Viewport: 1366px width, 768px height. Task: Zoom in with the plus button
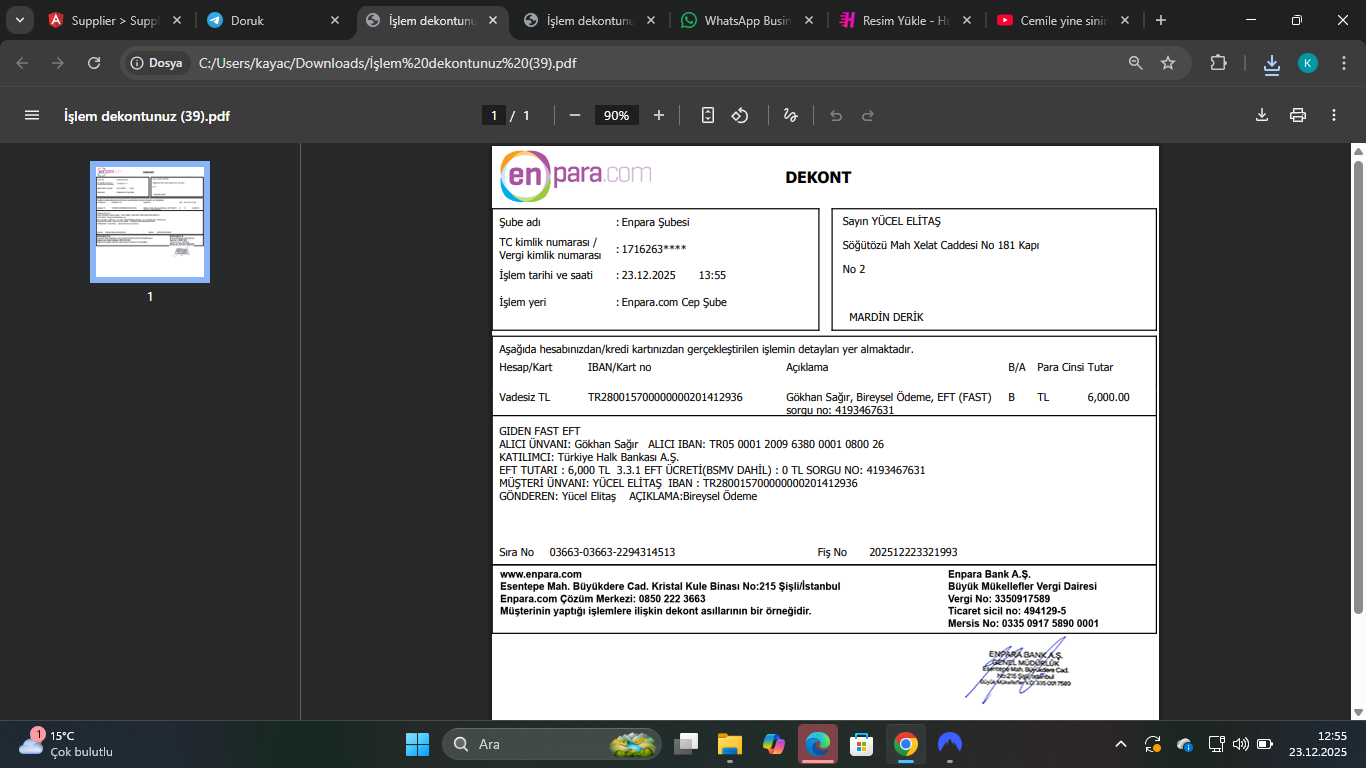659,115
